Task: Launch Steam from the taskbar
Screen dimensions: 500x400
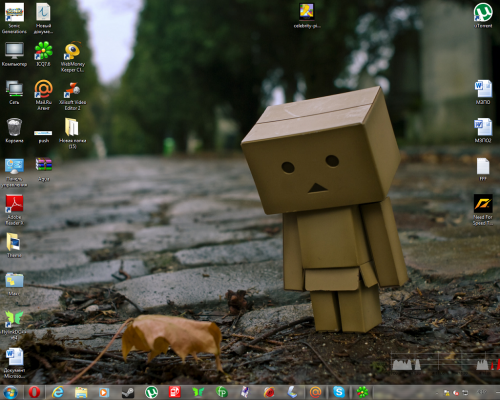Action: pos(128,392)
